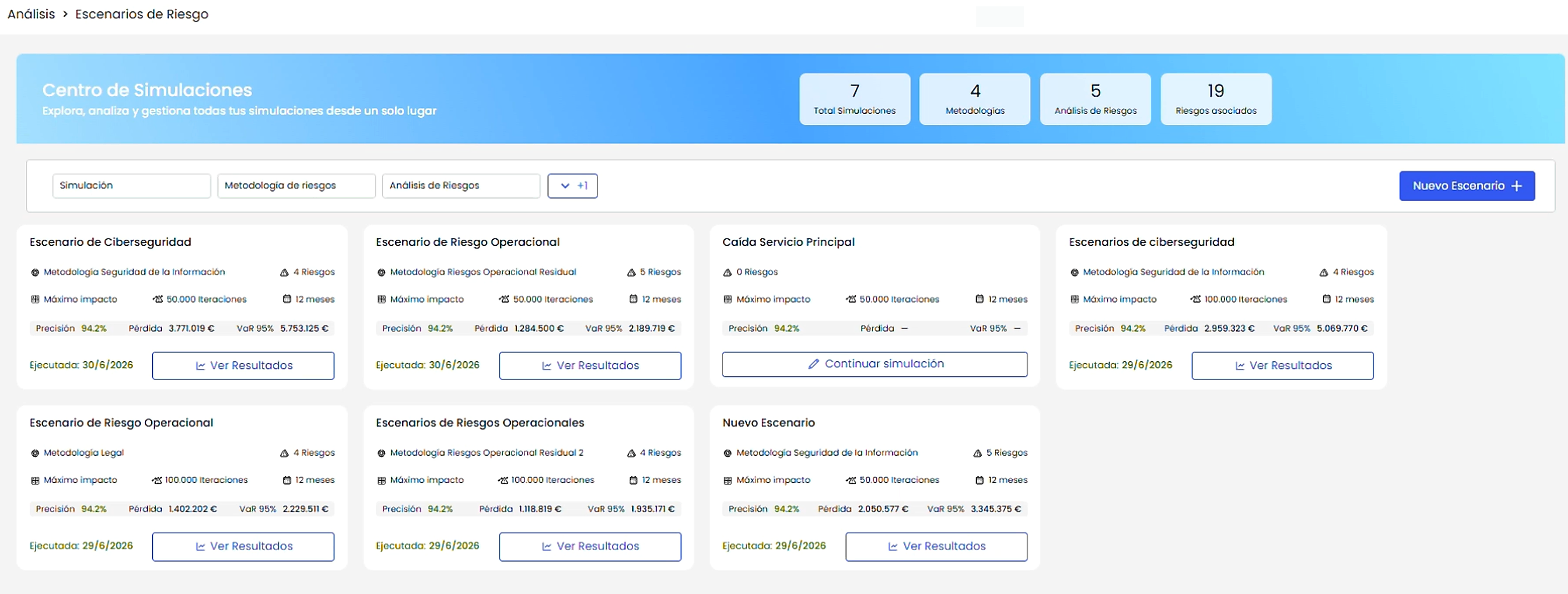Click chart icon in Escenario de Ciberseguridad's Ver Resultados
The image size is (1568, 594).
200,366
